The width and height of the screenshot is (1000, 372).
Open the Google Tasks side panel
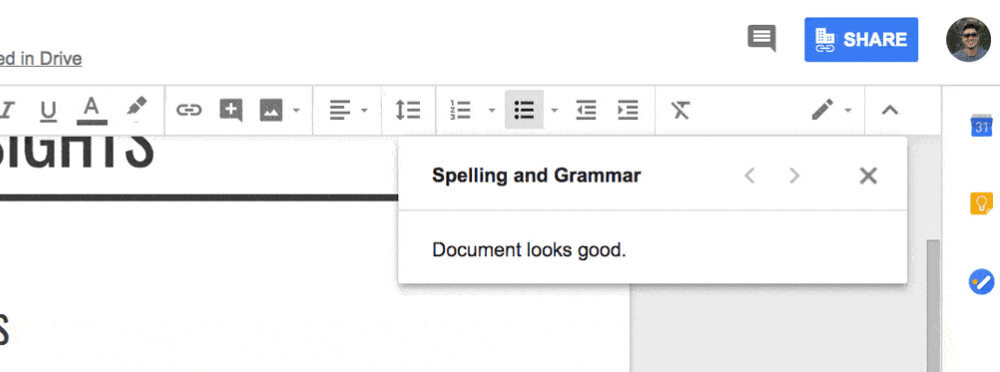coord(982,281)
